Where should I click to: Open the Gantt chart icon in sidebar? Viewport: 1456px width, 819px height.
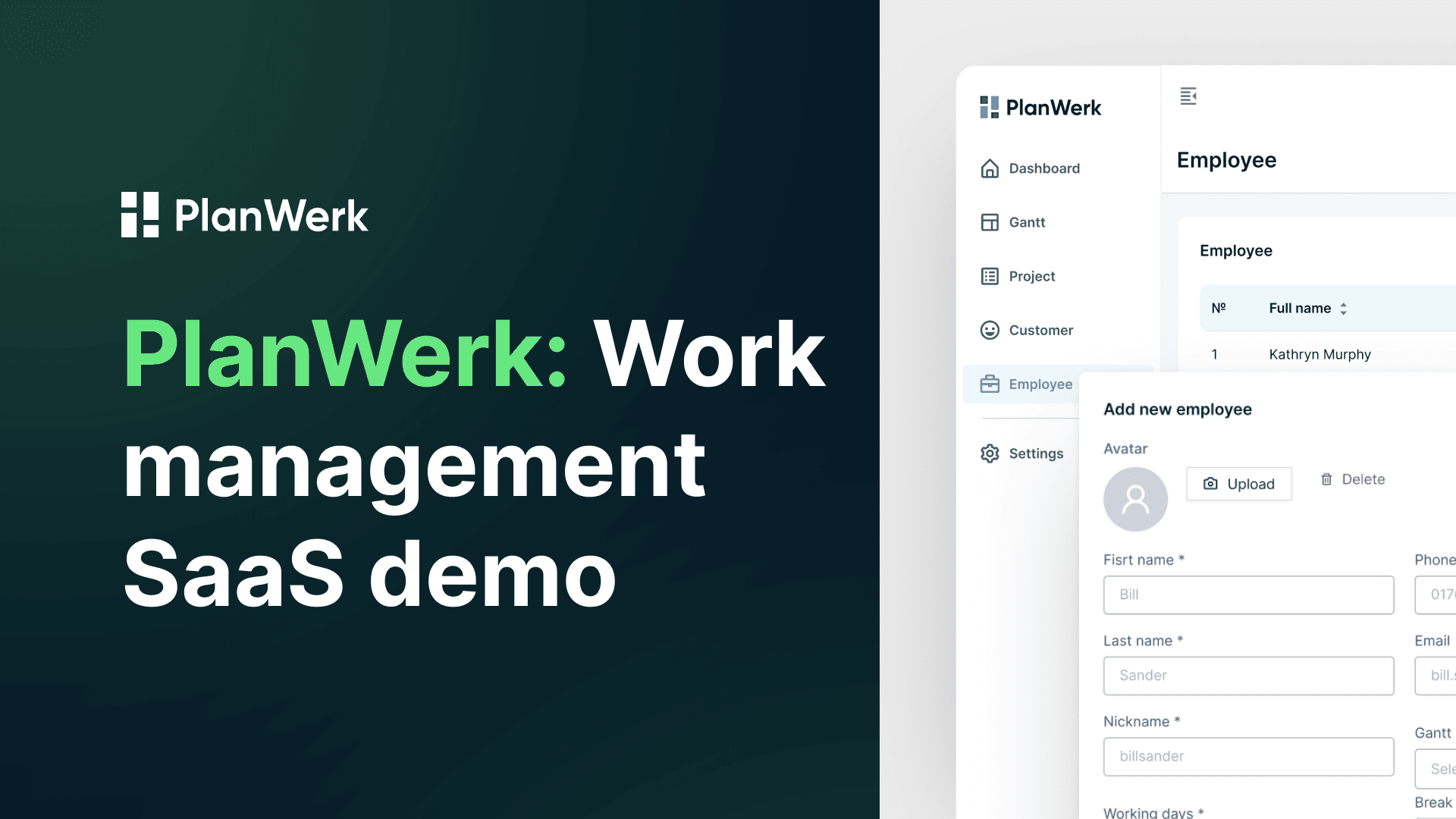coord(990,222)
